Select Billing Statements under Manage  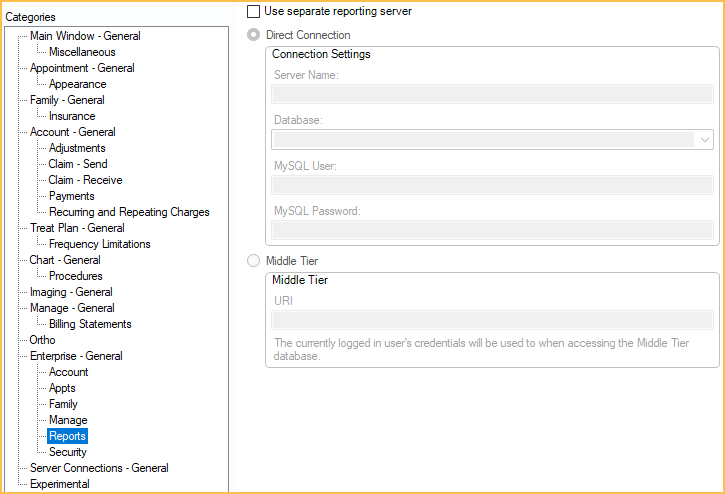90,324
